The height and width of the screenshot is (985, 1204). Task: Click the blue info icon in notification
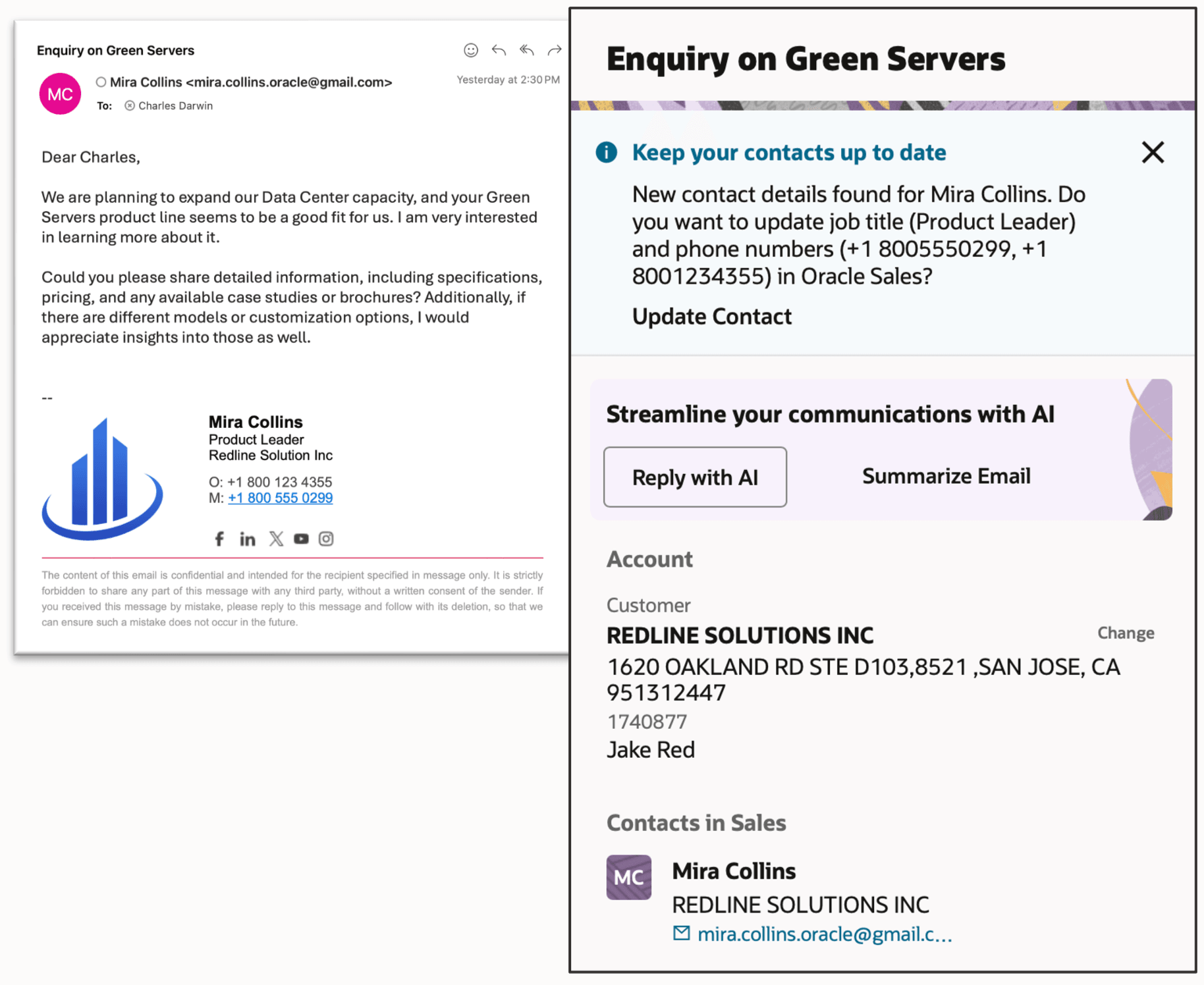tap(606, 152)
